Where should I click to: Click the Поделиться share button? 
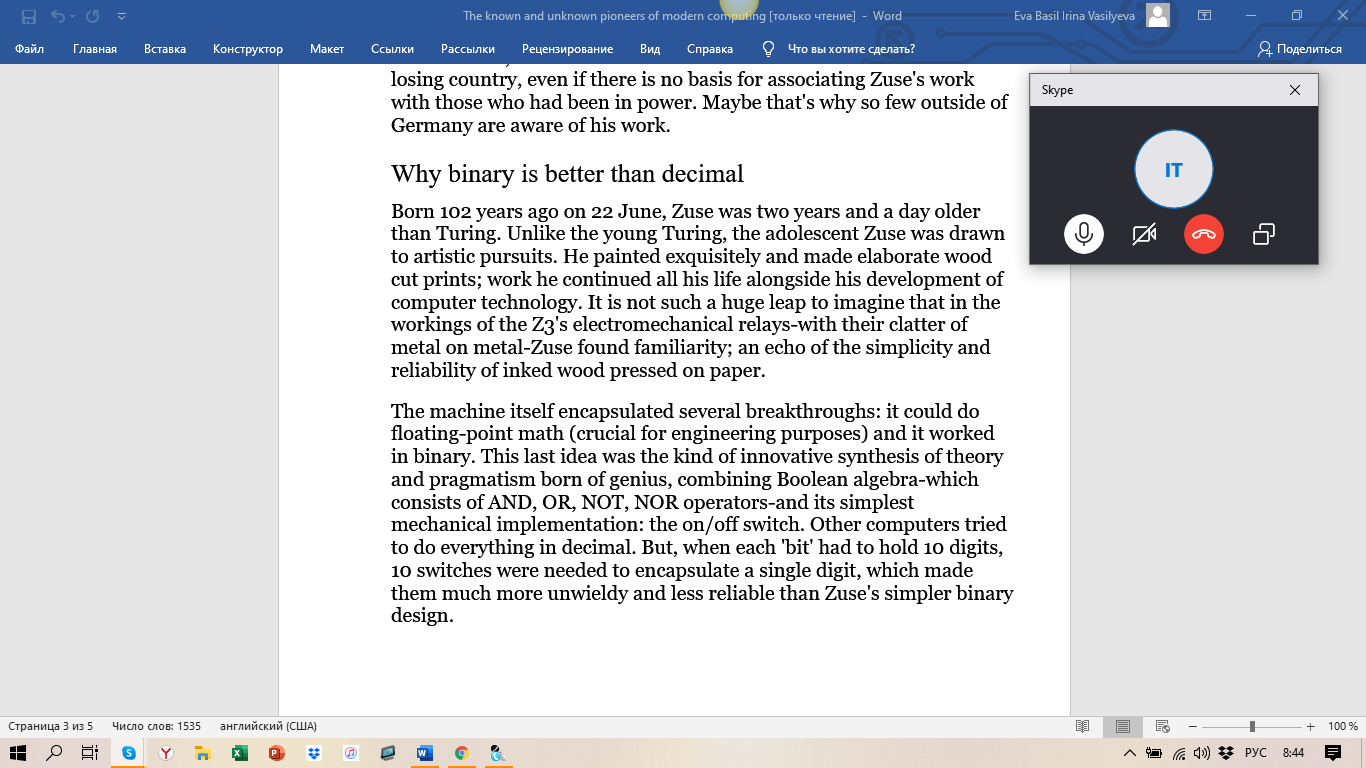pyautogui.click(x=1300, y=49)
